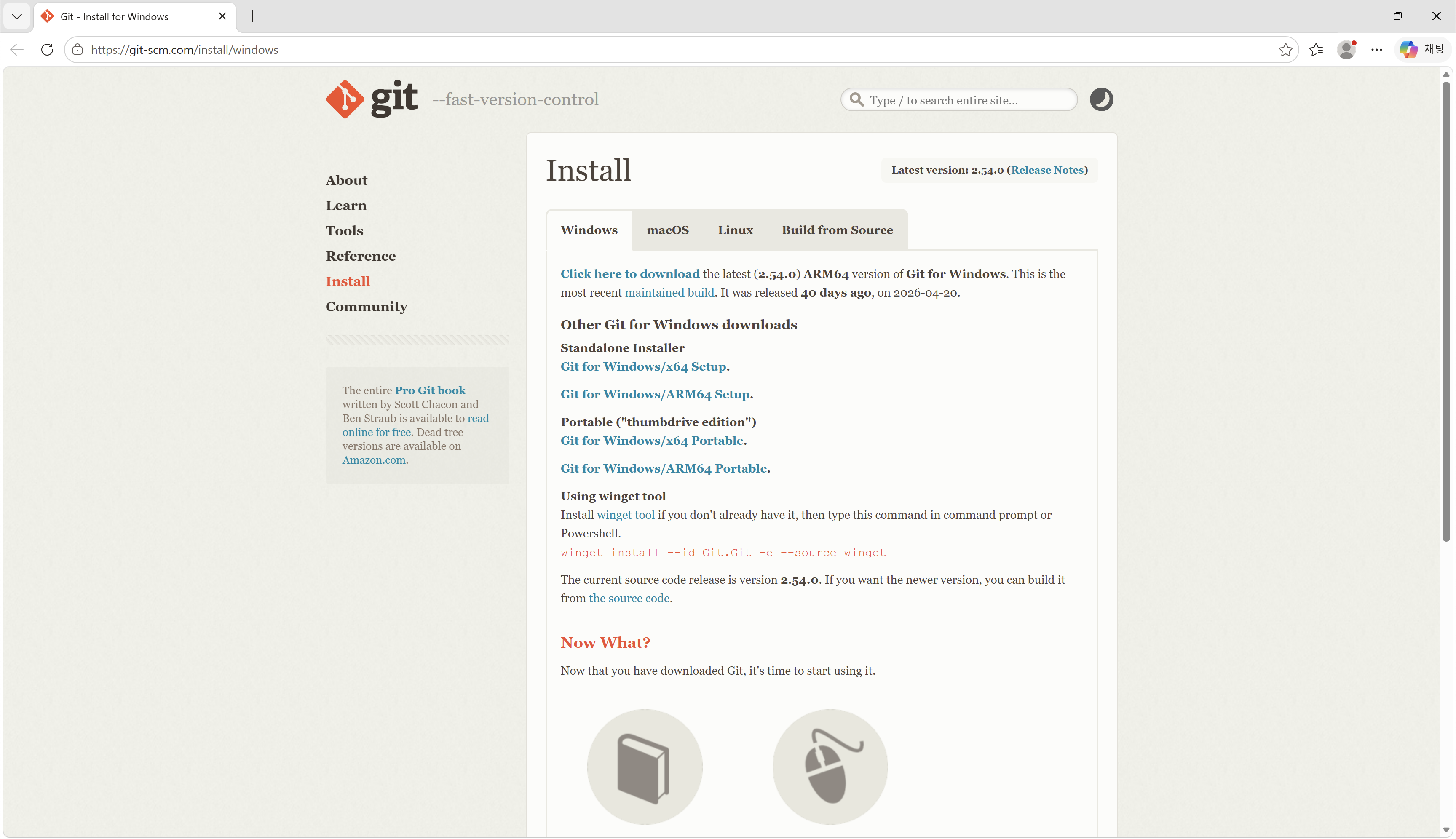Open the Install sidebar section
1456x839 pixels.
(348, 281)
